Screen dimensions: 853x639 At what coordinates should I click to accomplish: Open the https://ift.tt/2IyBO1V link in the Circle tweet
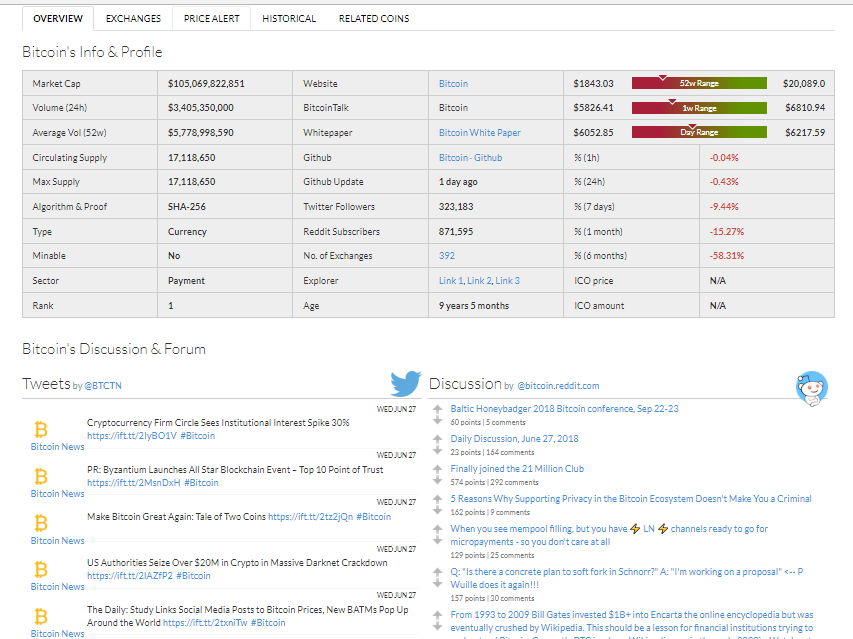[x=132, y=436]
